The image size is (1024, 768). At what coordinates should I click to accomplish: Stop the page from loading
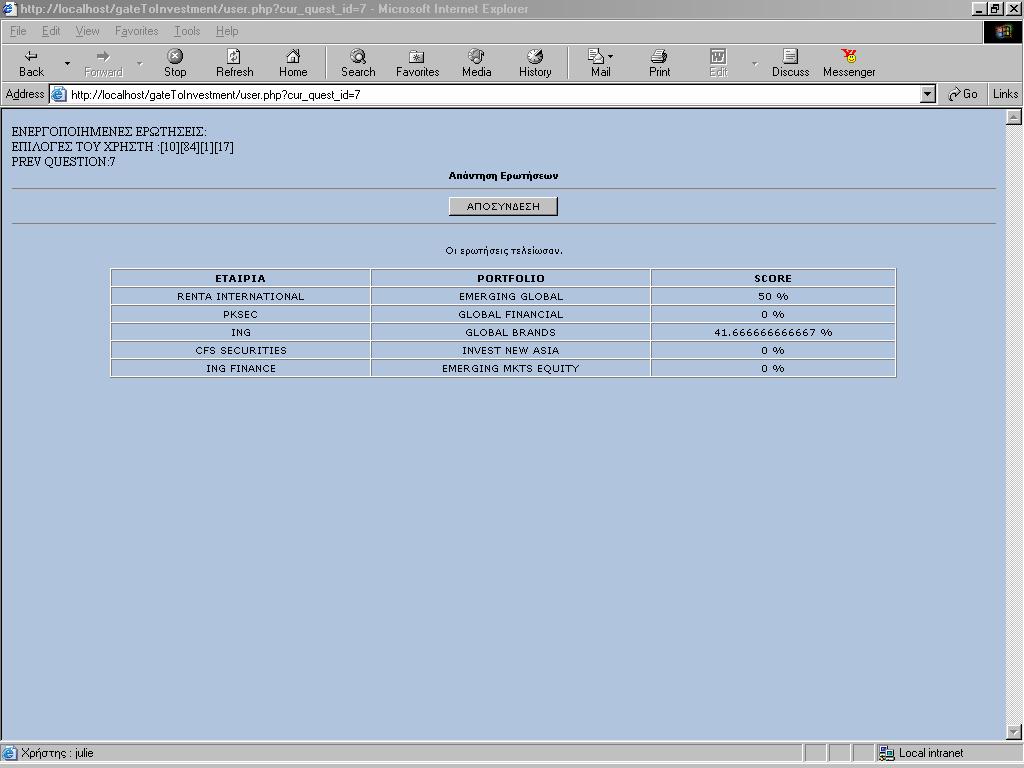pyautogui.click(x=175, y=63)
